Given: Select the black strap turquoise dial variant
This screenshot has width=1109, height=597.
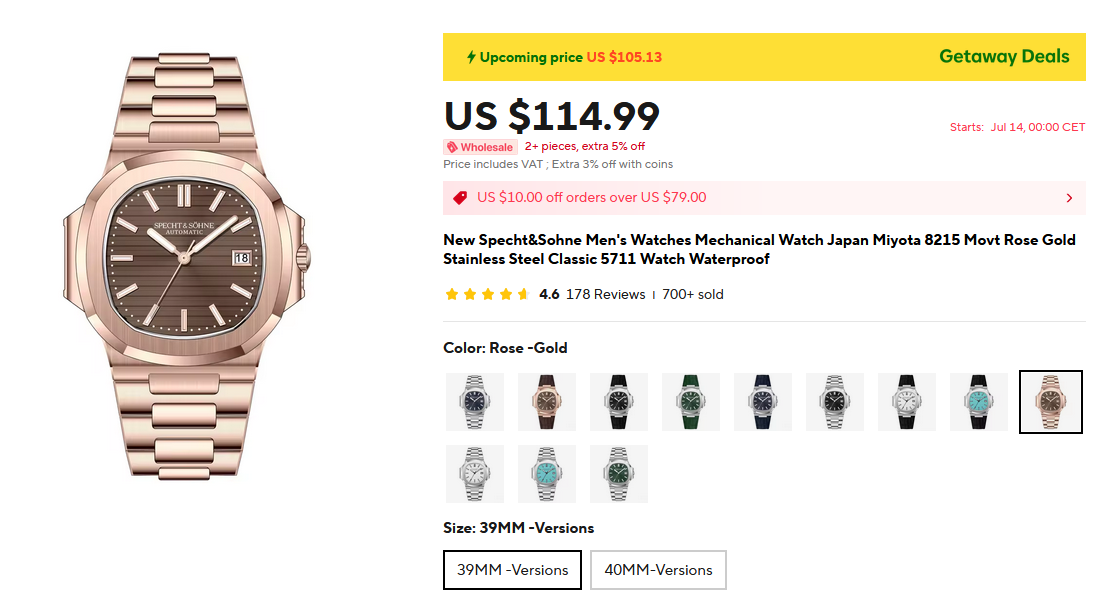Looking at the screenshot, I should click(x=979, y=402).
